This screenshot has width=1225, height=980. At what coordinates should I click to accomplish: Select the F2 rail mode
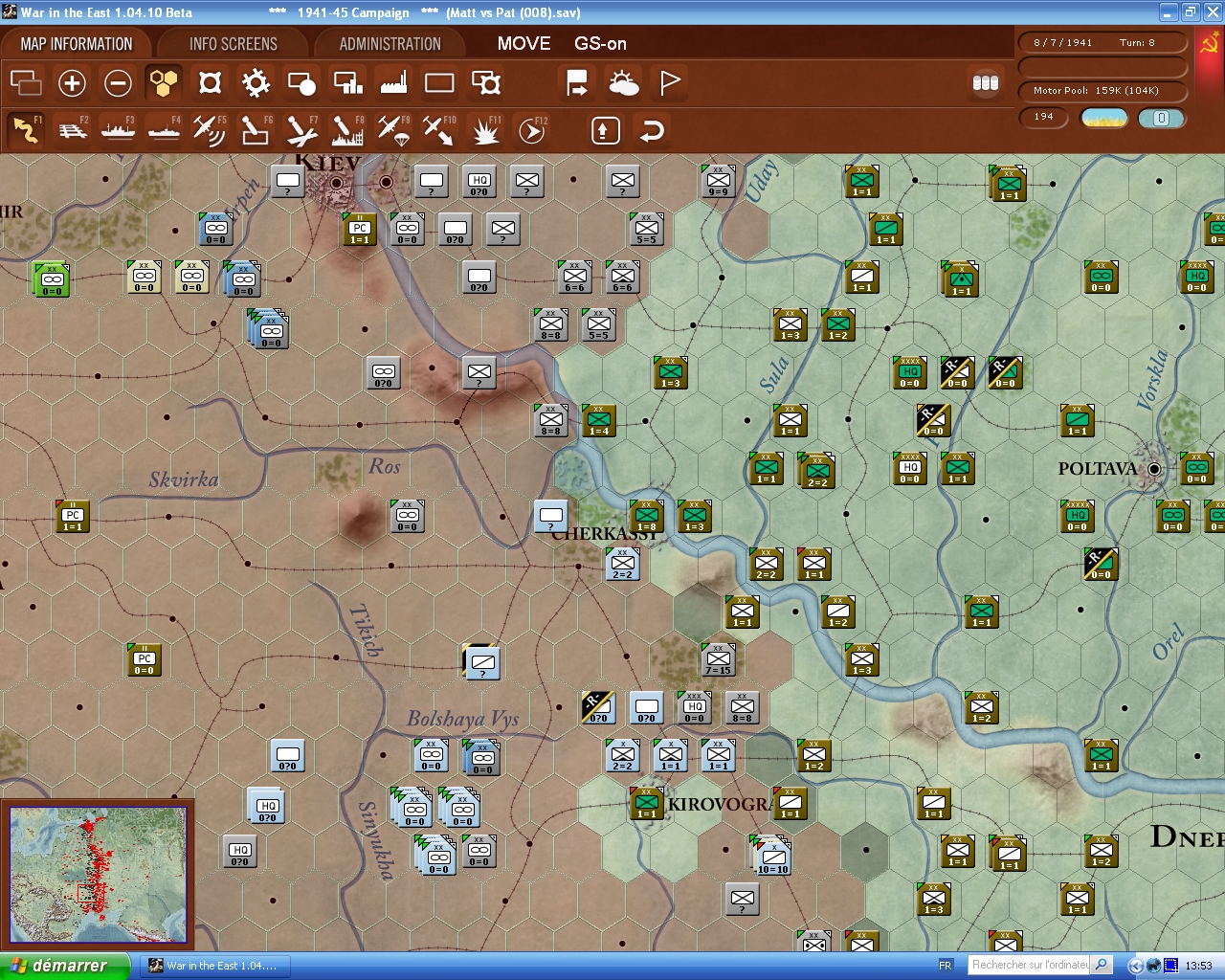pos(72,130)
